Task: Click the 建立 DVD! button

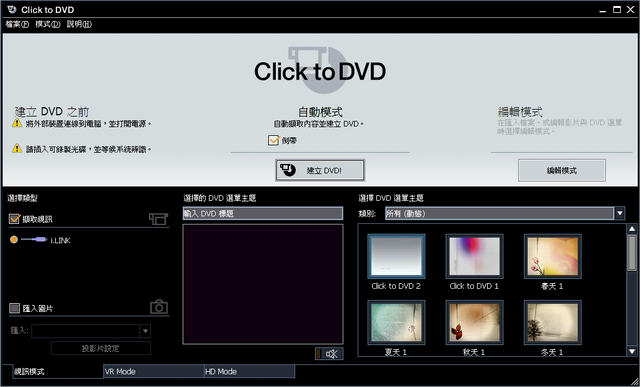Action: (x=320, y=170)
